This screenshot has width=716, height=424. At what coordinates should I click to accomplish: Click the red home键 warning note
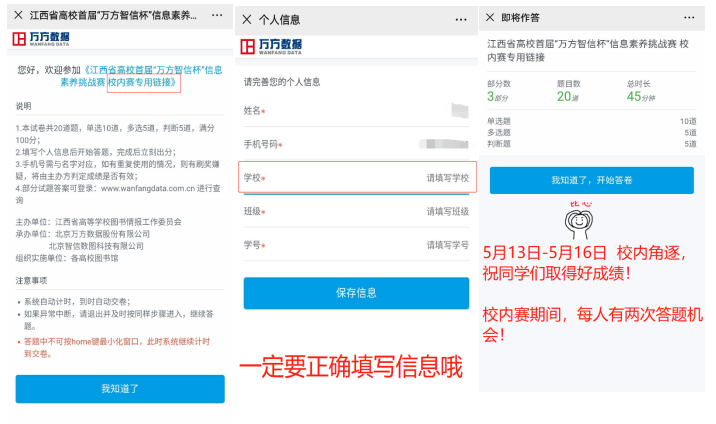tap(116, 347)
